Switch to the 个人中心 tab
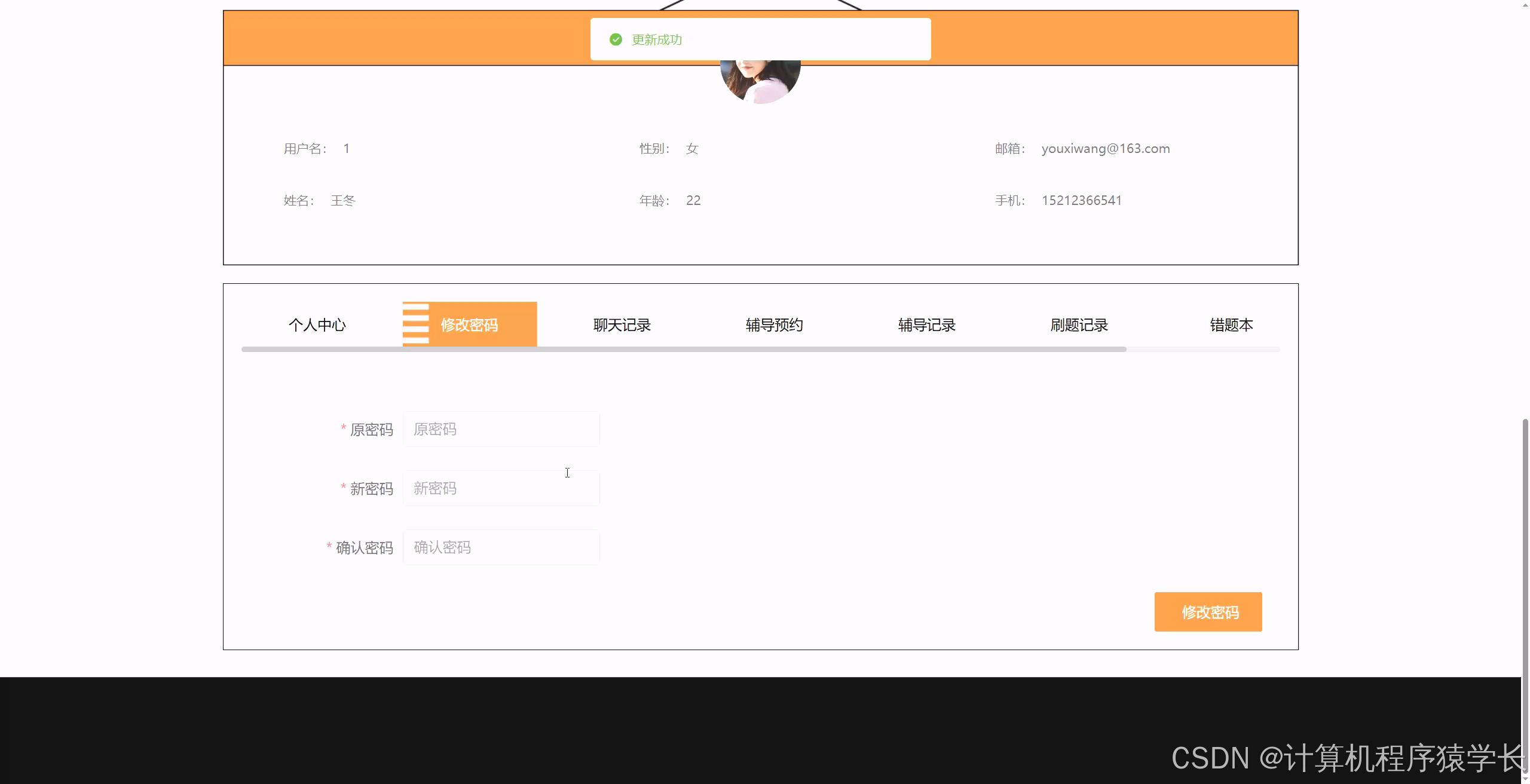The width and height of the screenshot is (1530, 784). click(x=317, y=325)
